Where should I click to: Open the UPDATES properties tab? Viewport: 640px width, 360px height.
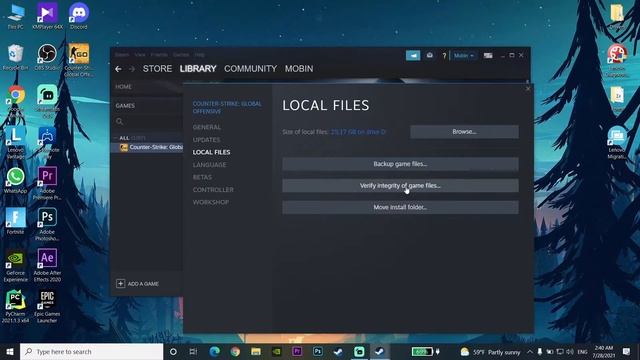[206, 140]
